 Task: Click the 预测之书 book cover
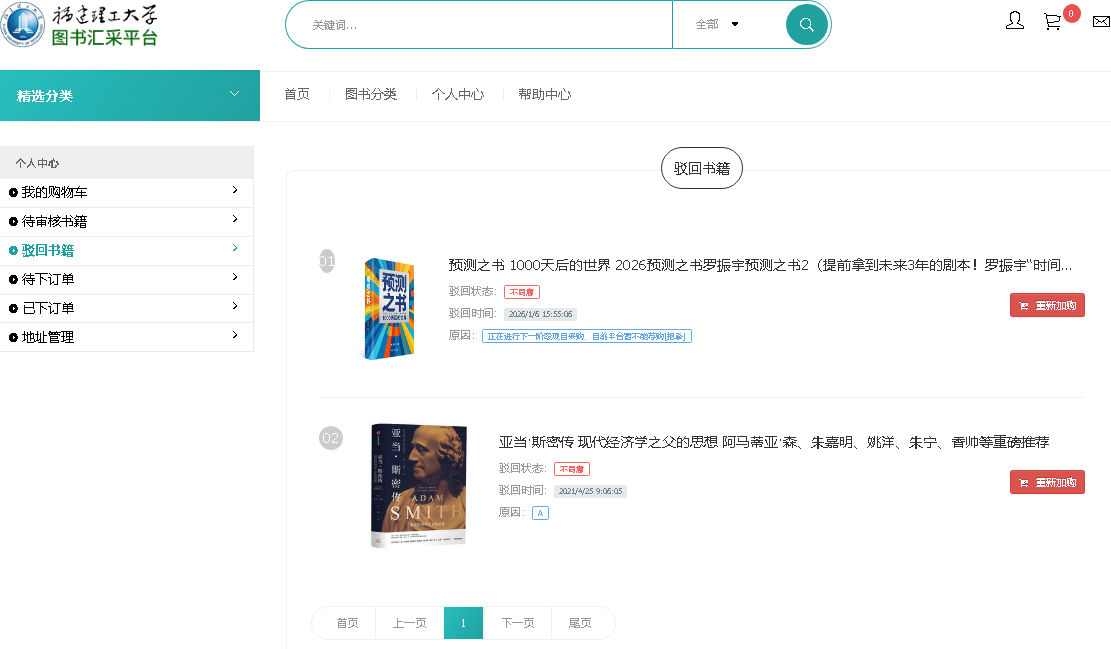point(390,308)
